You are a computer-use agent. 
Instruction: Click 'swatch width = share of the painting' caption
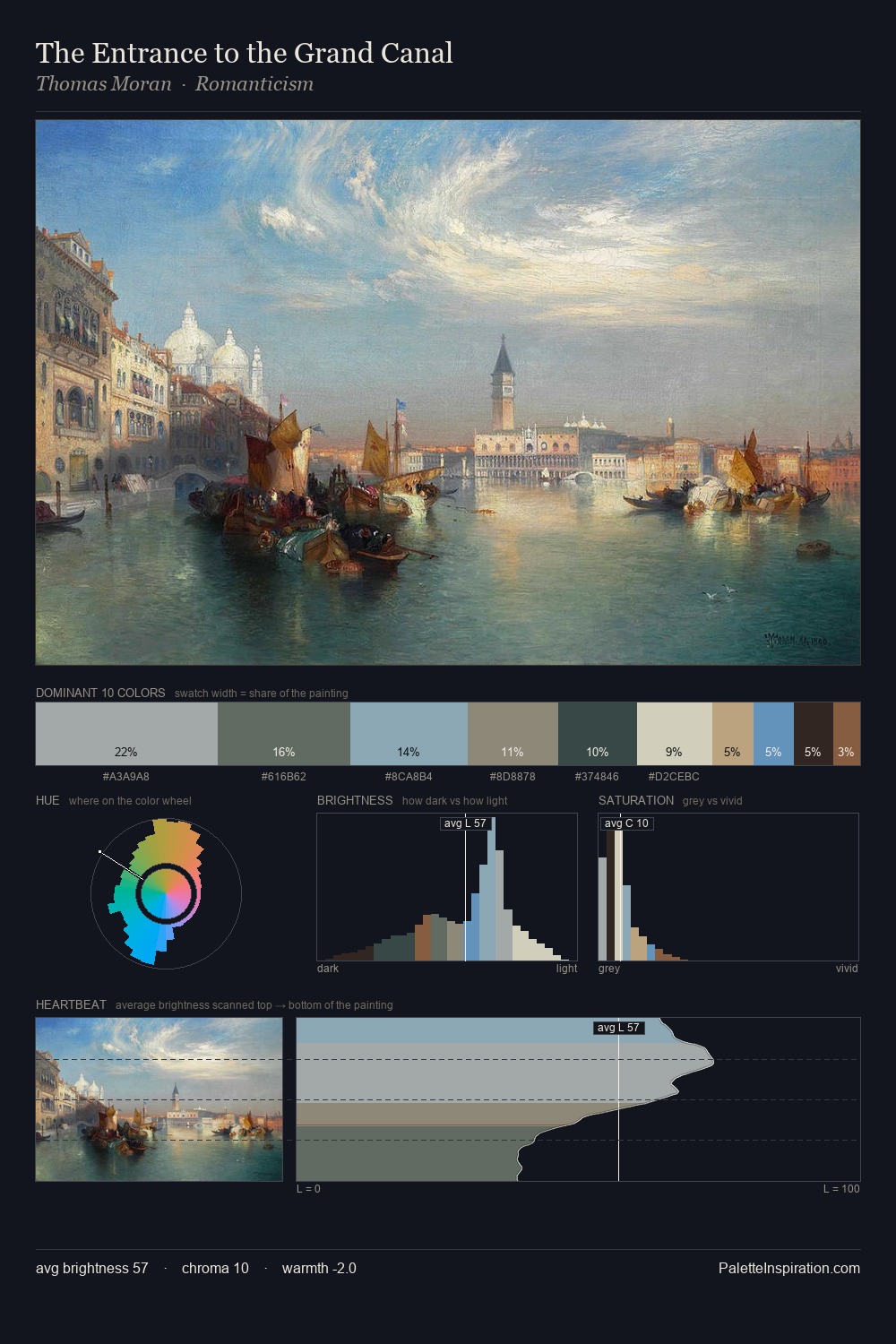(x=261, y=694)
